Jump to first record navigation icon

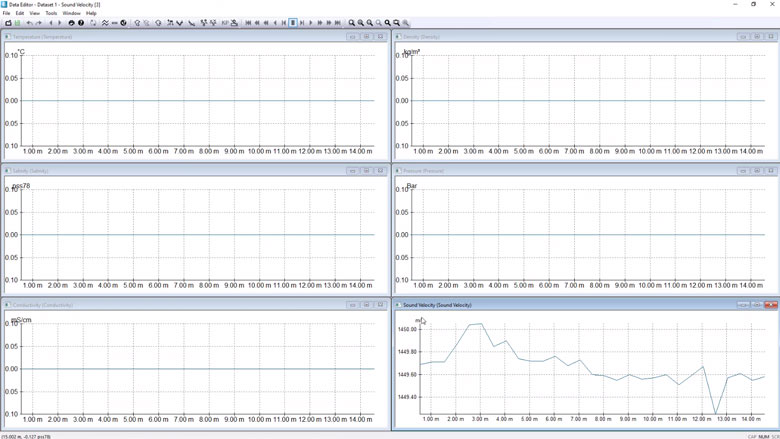(248, 23)
